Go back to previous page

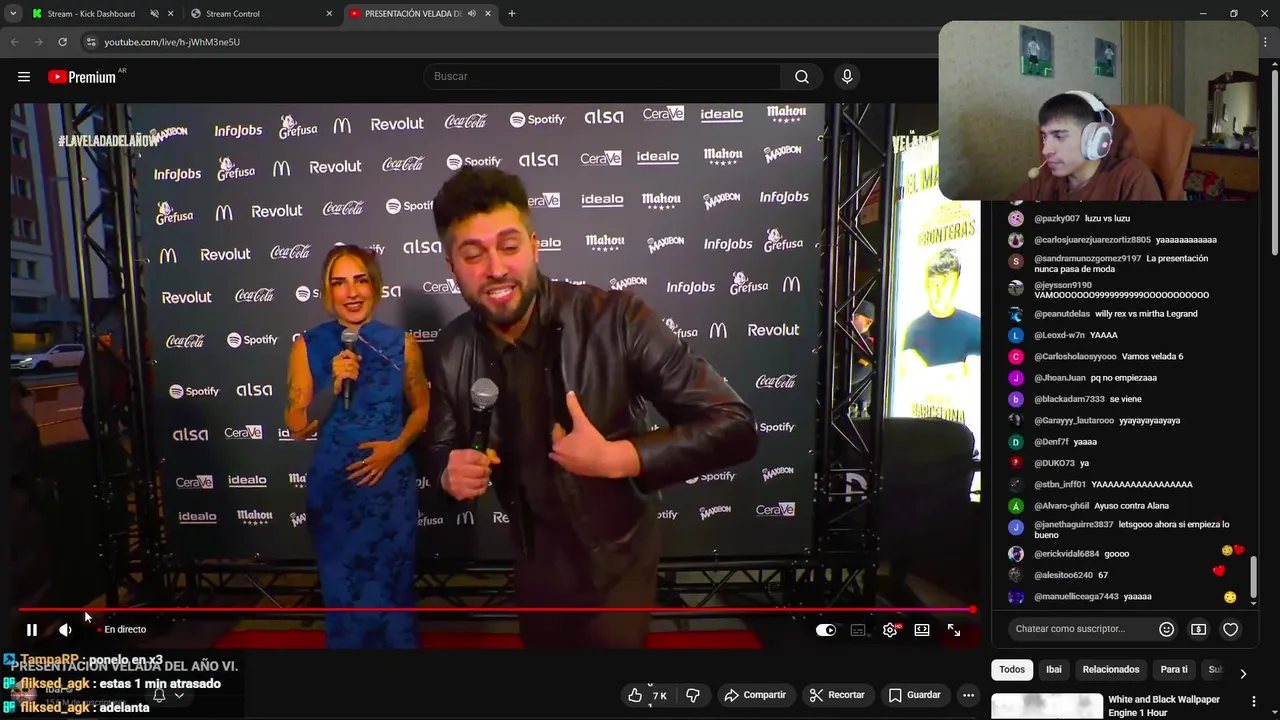[14, 42]
